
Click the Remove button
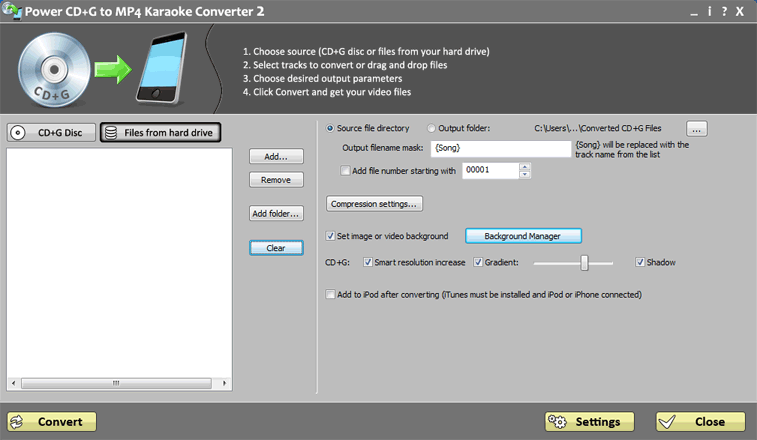[276, 180]
